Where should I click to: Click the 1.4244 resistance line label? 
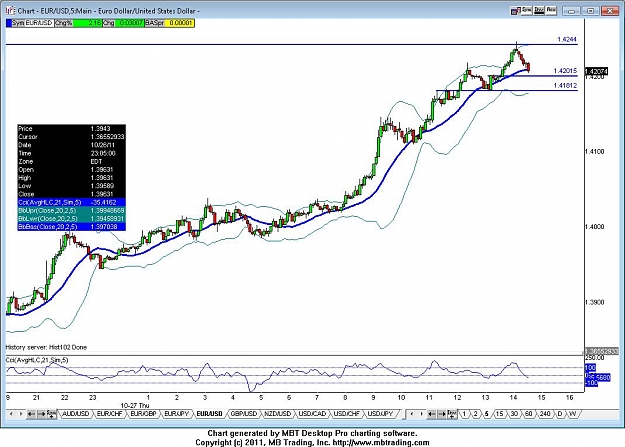click(x=567, y=39)
